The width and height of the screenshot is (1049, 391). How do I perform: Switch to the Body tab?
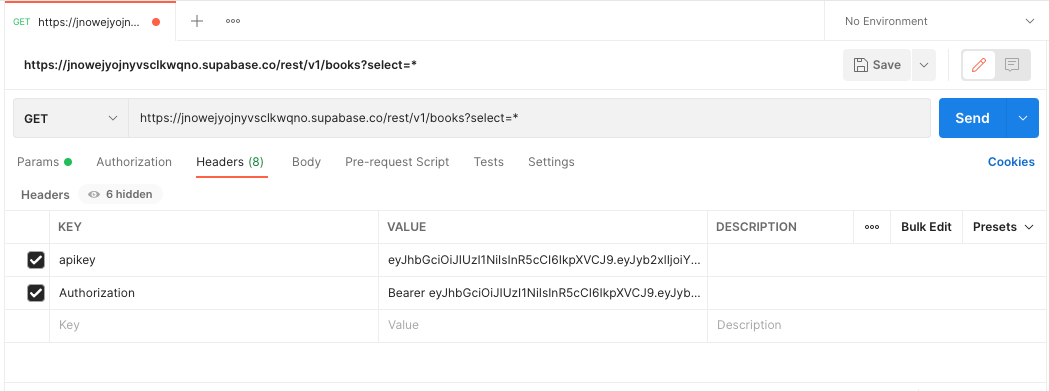point(306,162)
